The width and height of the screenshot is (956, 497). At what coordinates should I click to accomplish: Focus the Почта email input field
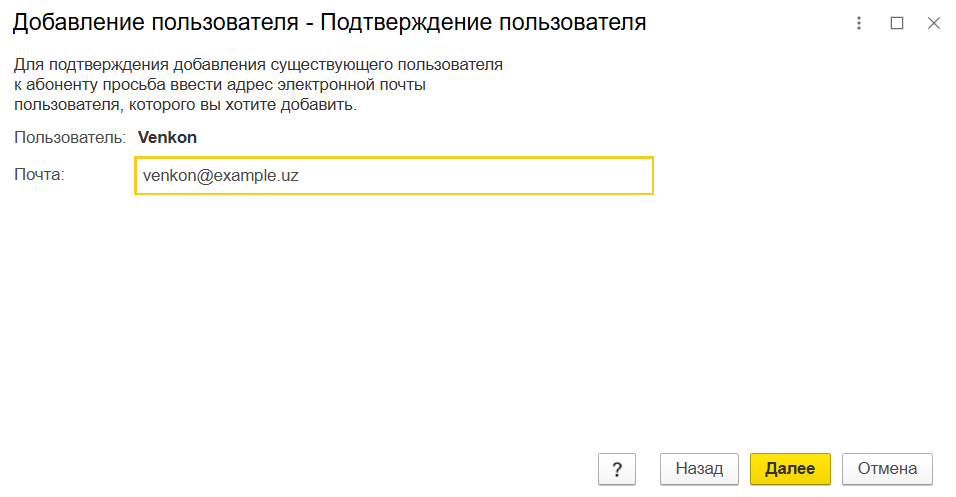(393, 175)
